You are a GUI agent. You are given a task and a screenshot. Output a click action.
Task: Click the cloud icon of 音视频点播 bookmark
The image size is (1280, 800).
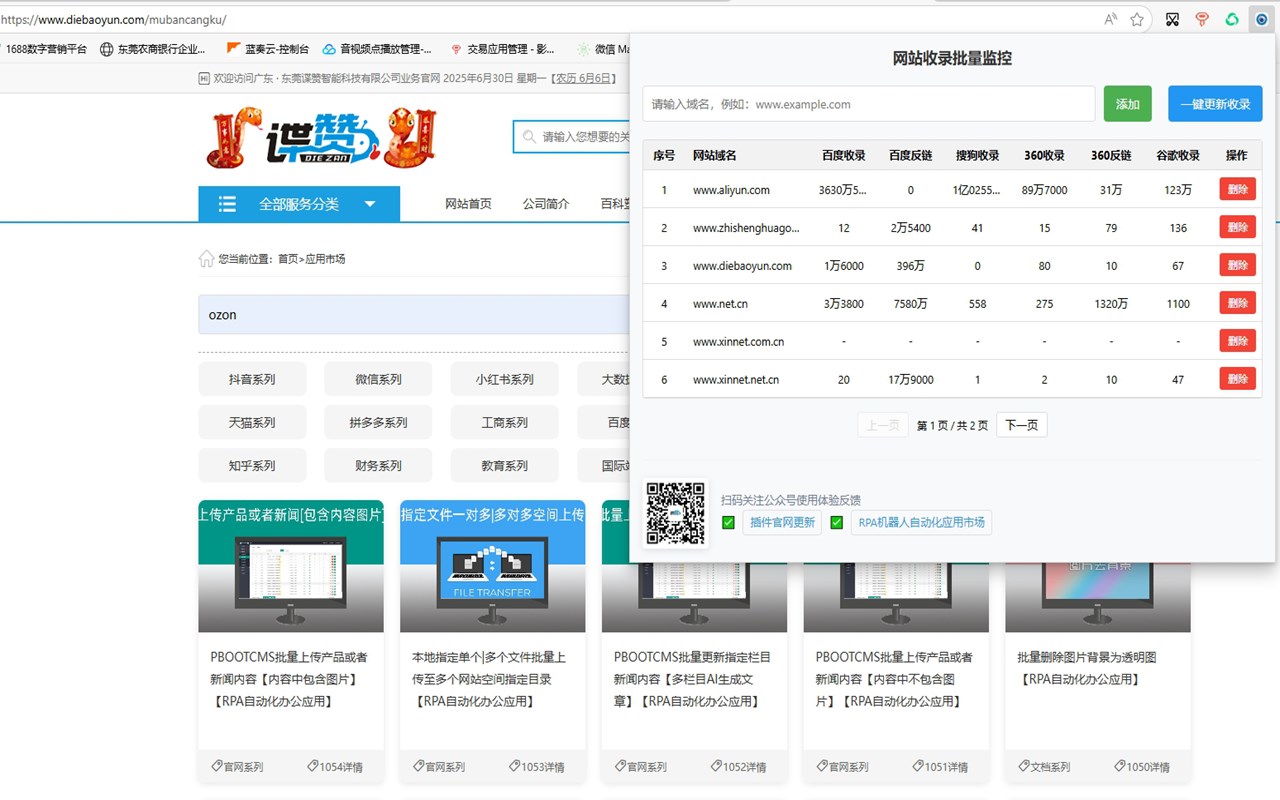(330, 49)
